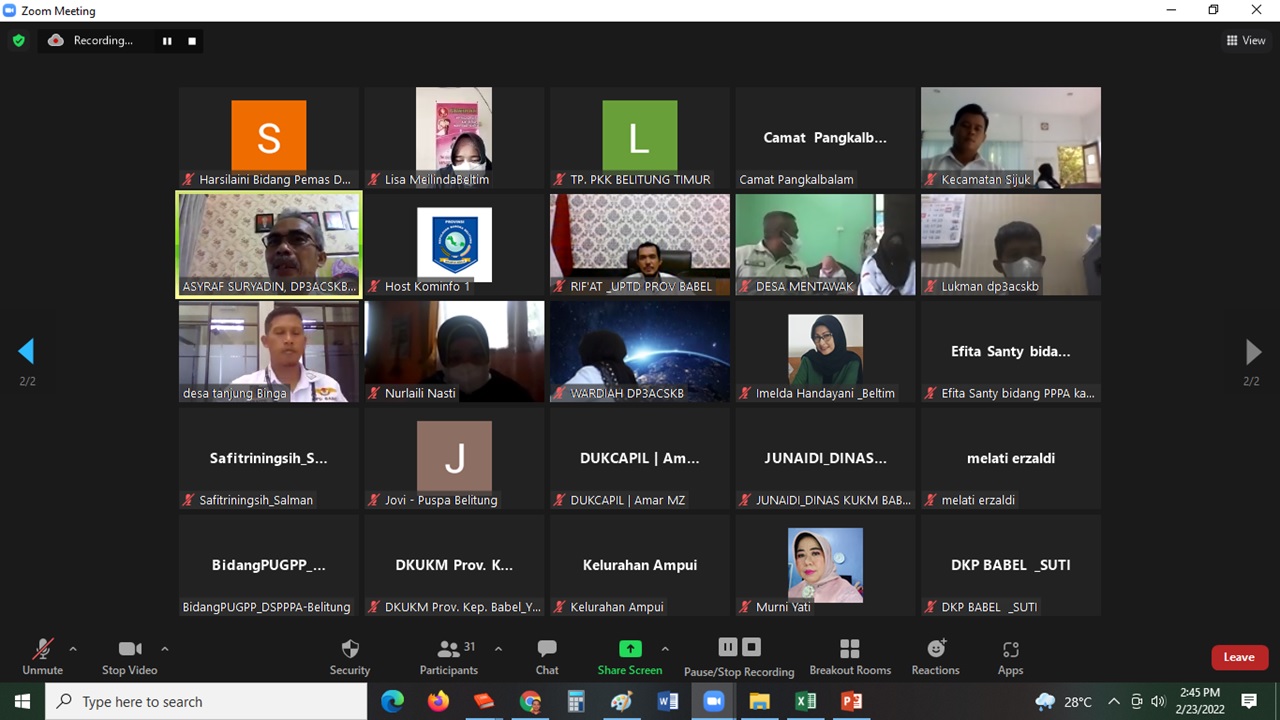Open the Participants panel
Viewport: 1280px width, 720px height.
[x=449, y=656]
